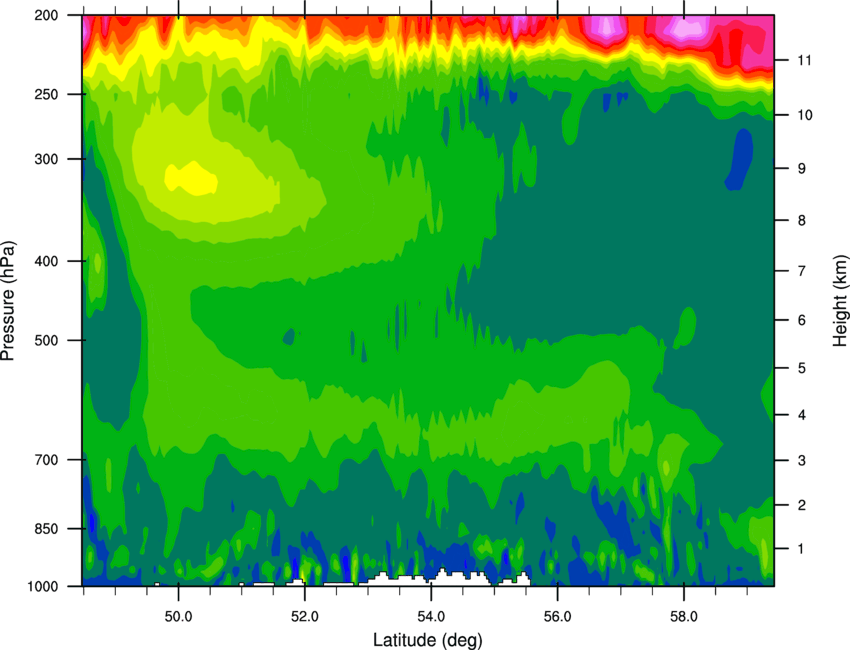Click the 250 pressure axis label

[46, 94]
